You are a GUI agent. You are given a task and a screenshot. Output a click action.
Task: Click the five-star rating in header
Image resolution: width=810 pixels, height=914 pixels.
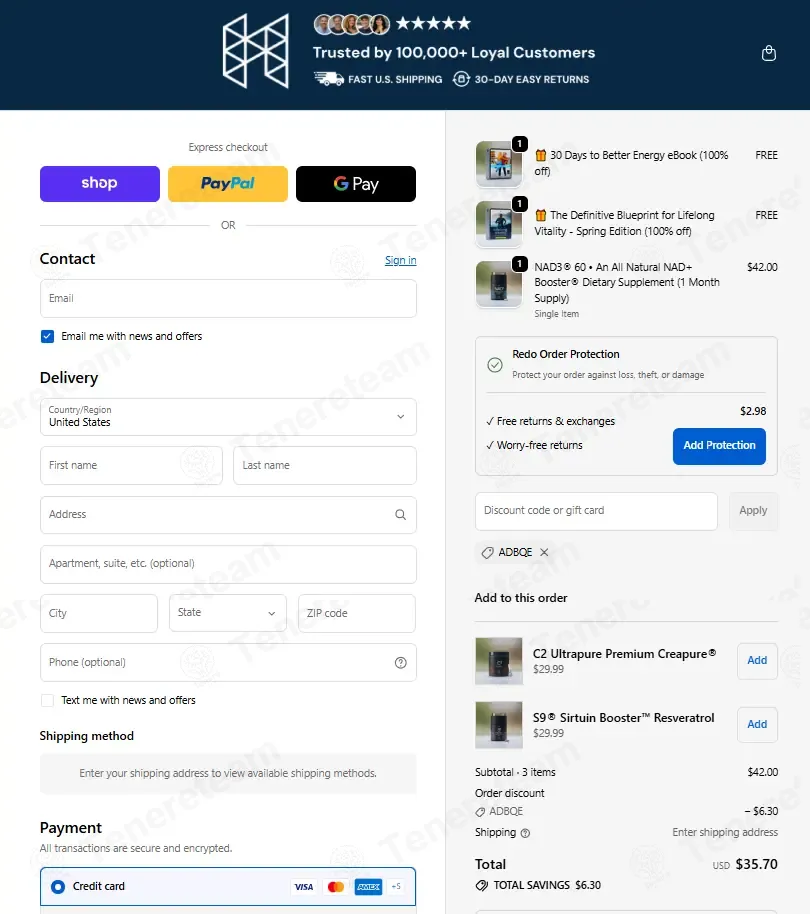point(433,23)
